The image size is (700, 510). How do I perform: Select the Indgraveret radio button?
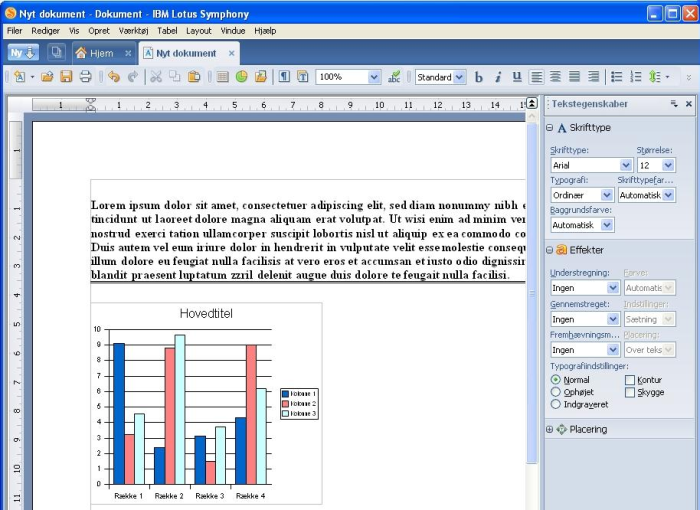(x=555, y=404)
